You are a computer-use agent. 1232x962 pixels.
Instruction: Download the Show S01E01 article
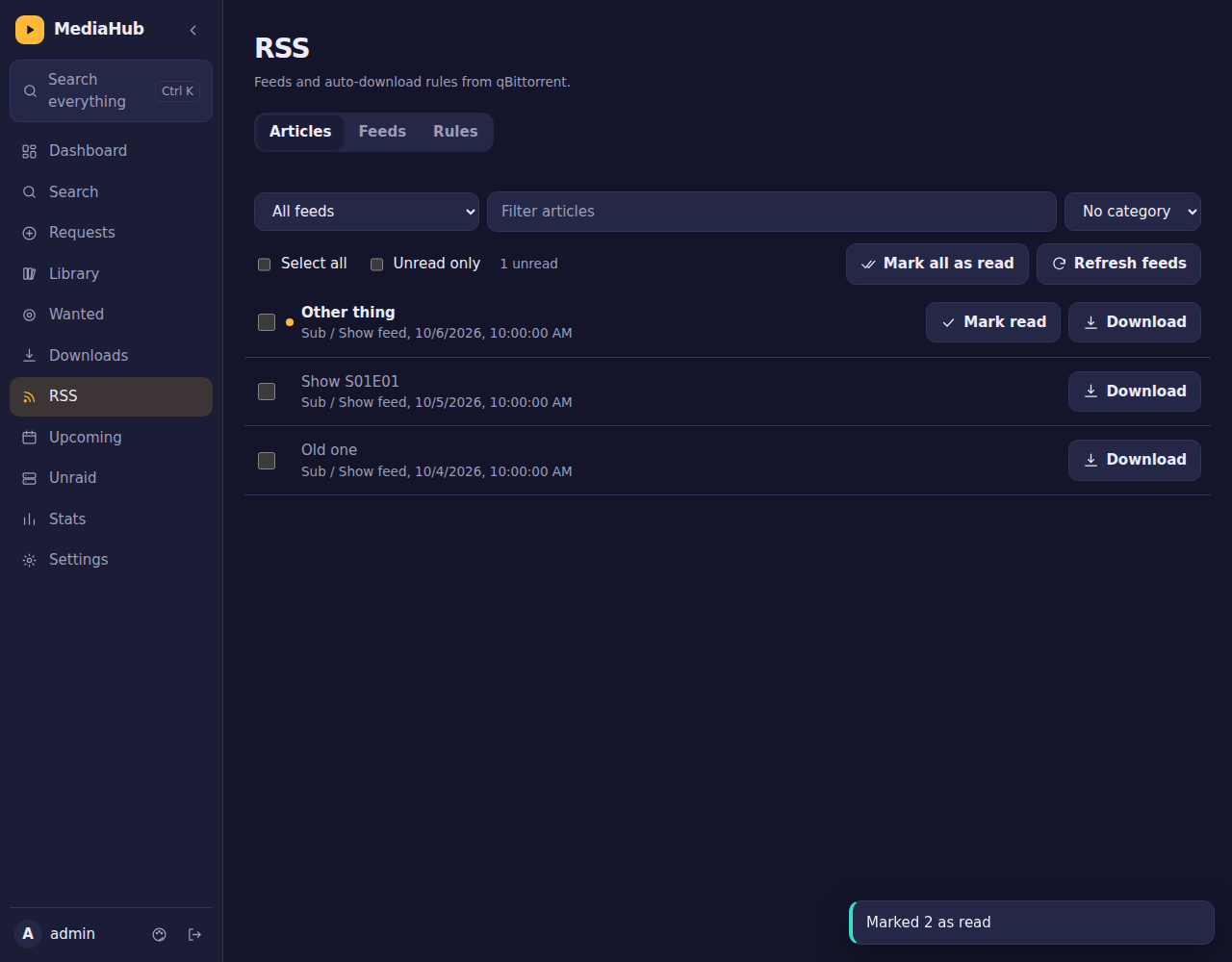click(x=1135, y=392)
